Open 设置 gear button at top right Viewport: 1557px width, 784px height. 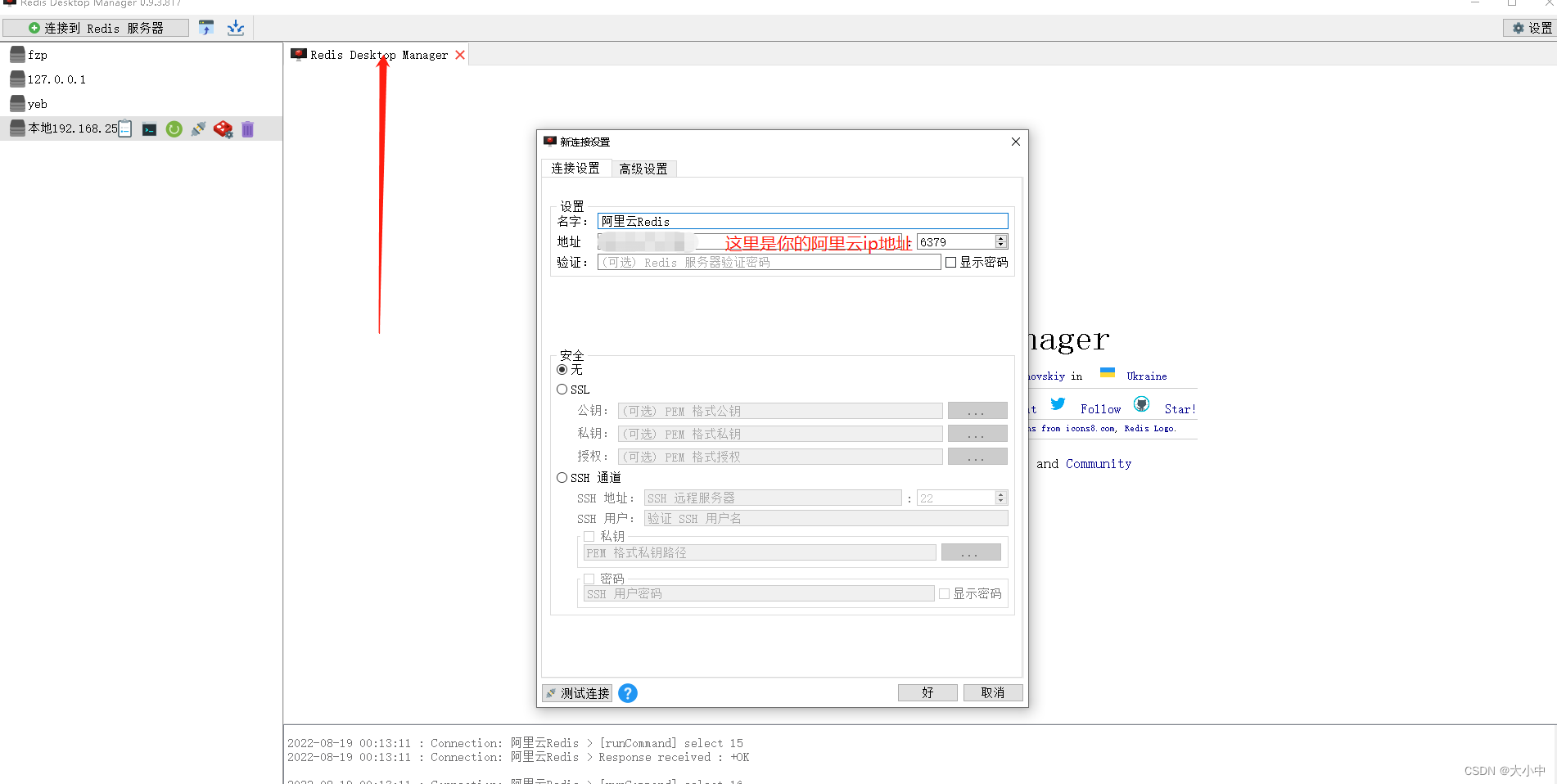[1532, 28]
